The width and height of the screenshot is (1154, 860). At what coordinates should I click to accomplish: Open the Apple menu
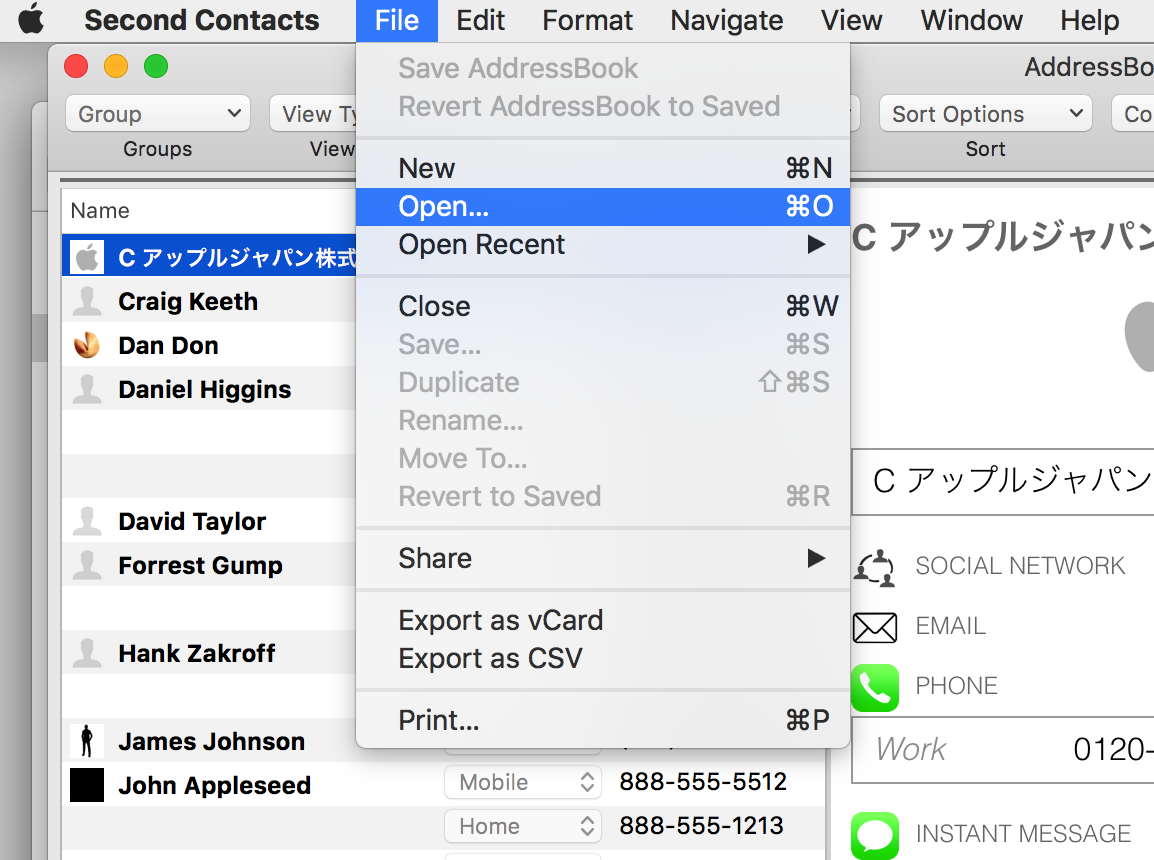[x=31, y=20]
